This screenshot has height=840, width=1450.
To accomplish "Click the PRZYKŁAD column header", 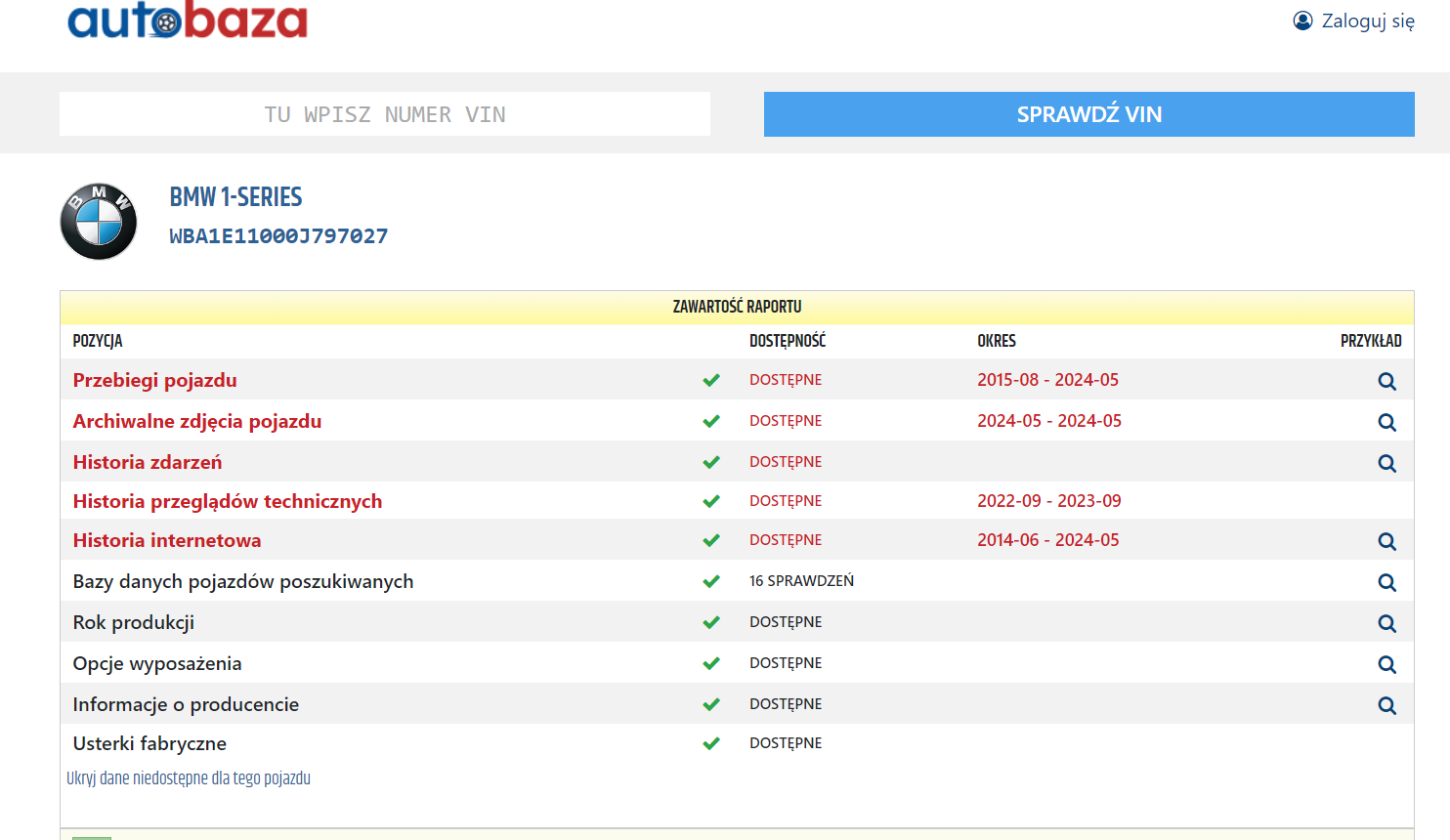I will coord(1371,341).
